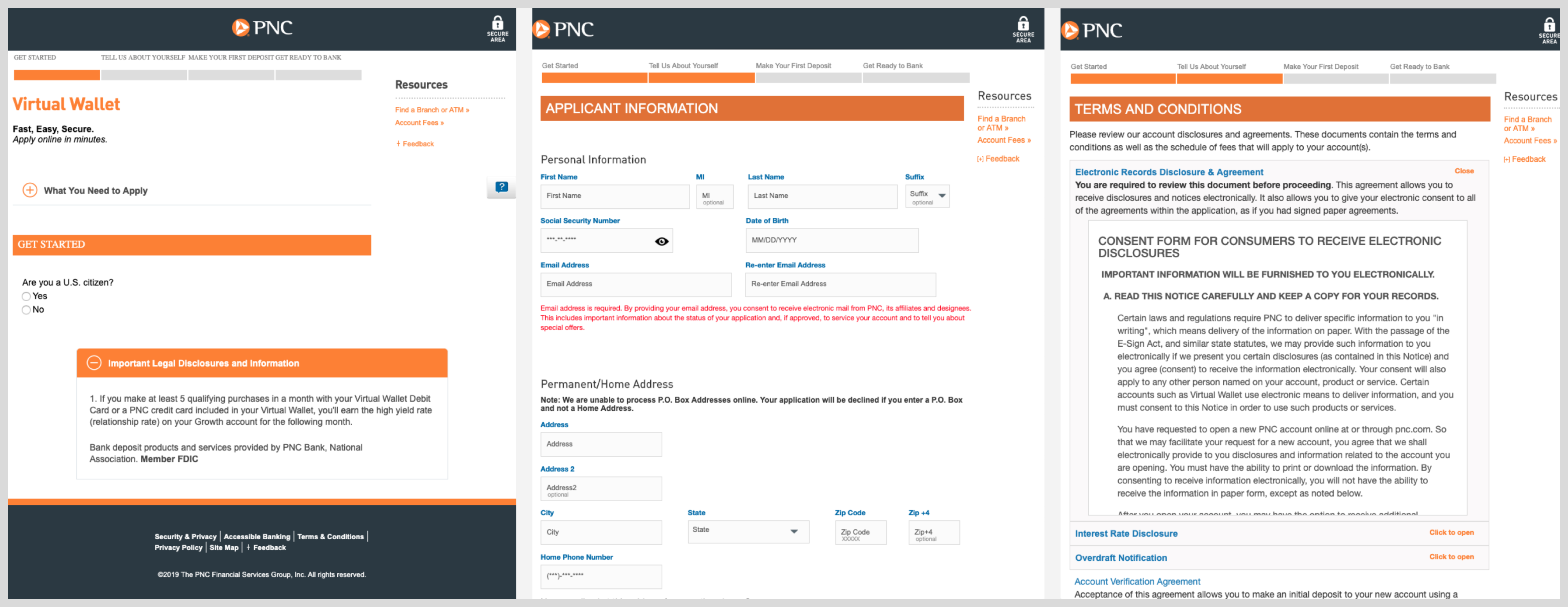Click the PNC logo in the Terms and Conditions panel
1568x607 pixels.
pos(1092,30)
